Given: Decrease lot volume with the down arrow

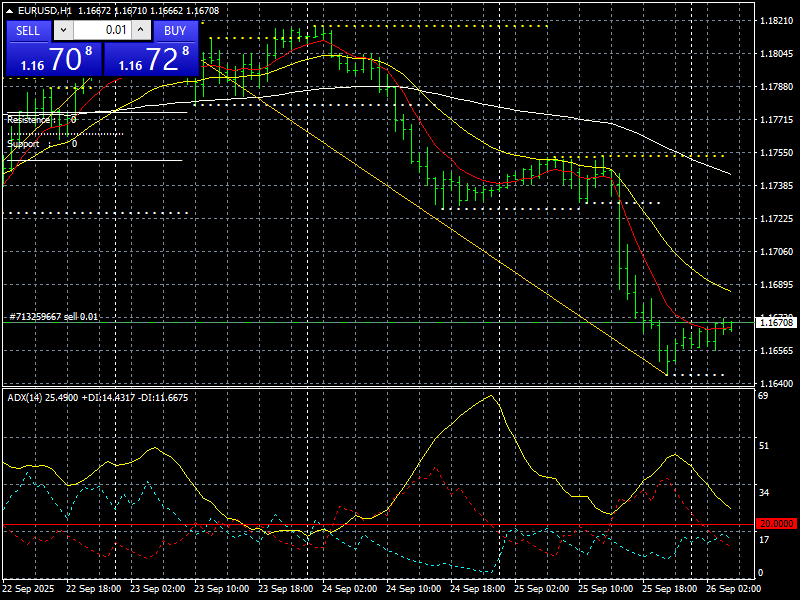Looking at the screenshot, I should 63,30.
